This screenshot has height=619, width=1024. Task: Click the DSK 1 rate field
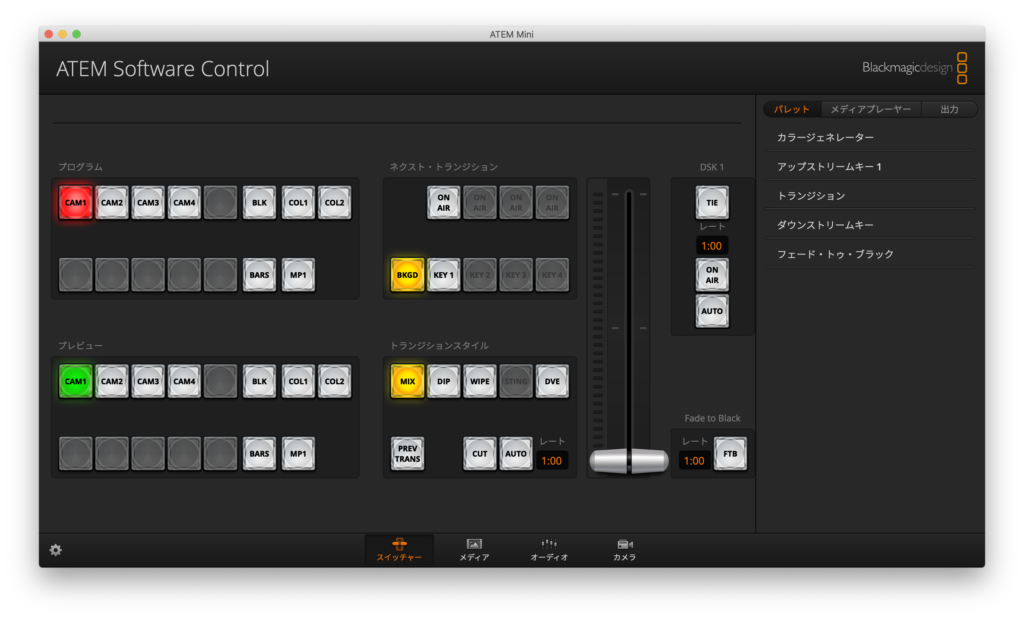pos(712,246)
